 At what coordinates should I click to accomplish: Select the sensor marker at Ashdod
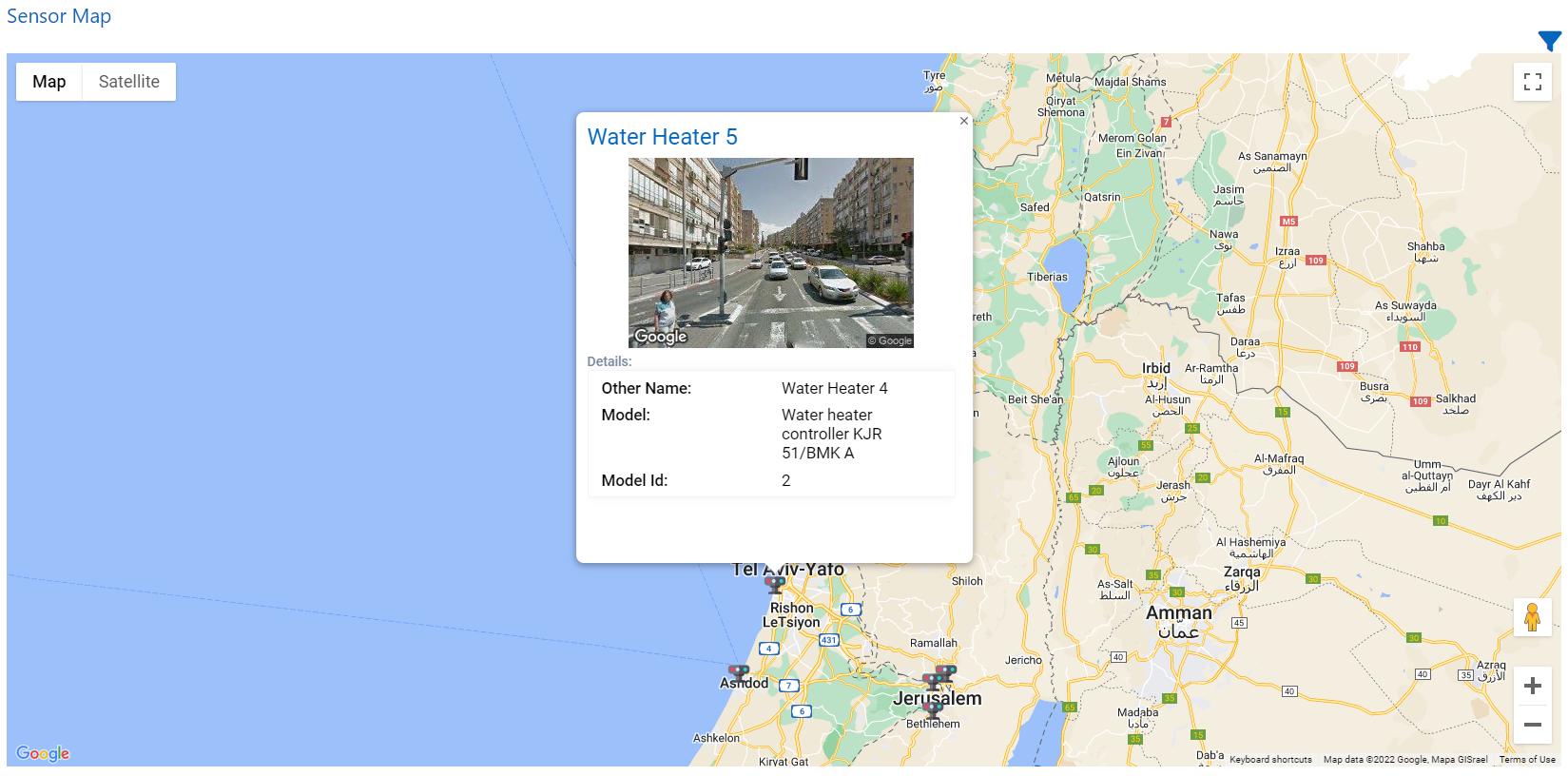(x=739, y=673)
